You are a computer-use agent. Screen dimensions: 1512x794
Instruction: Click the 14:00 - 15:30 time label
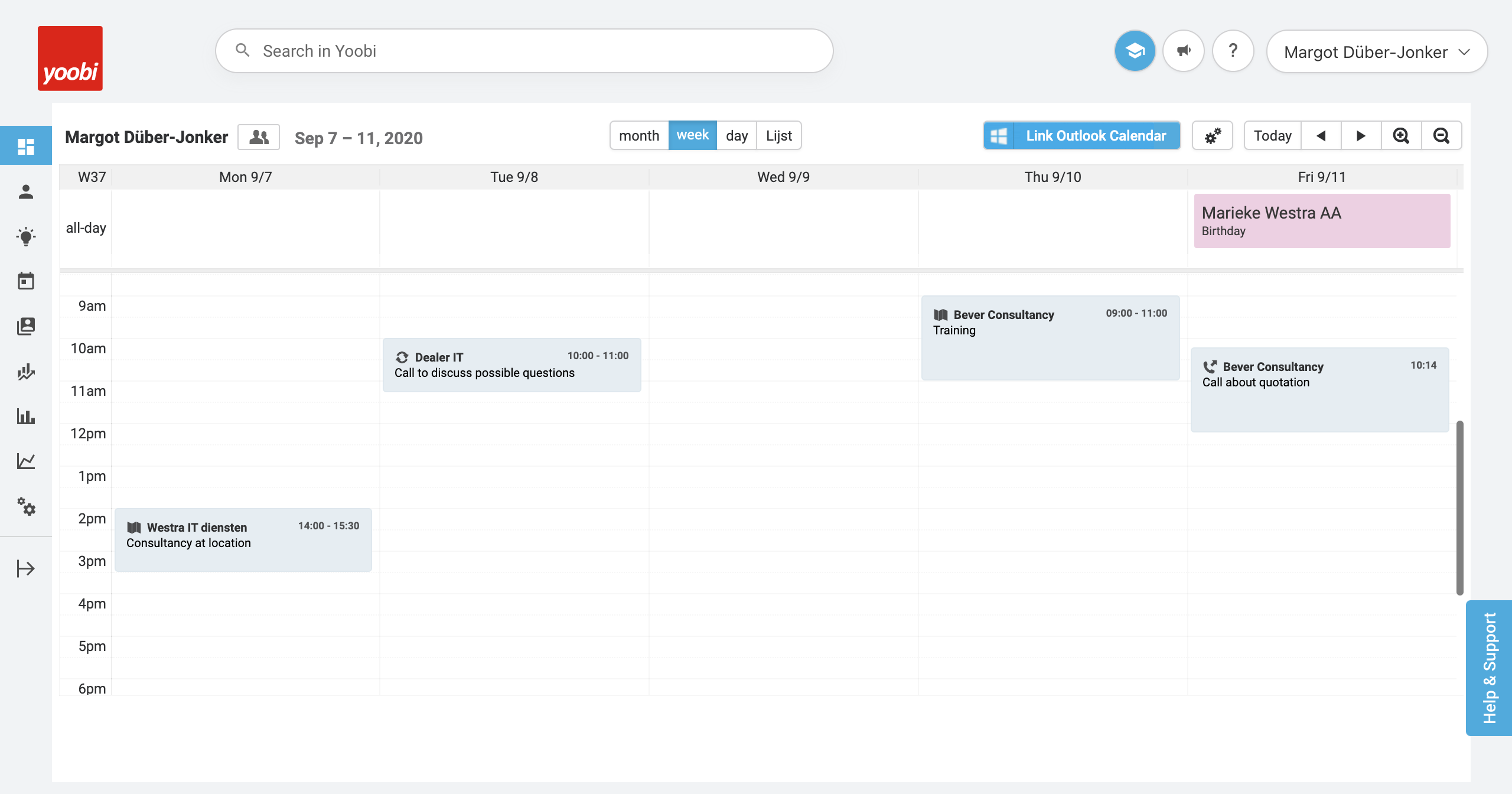(328, 526)
